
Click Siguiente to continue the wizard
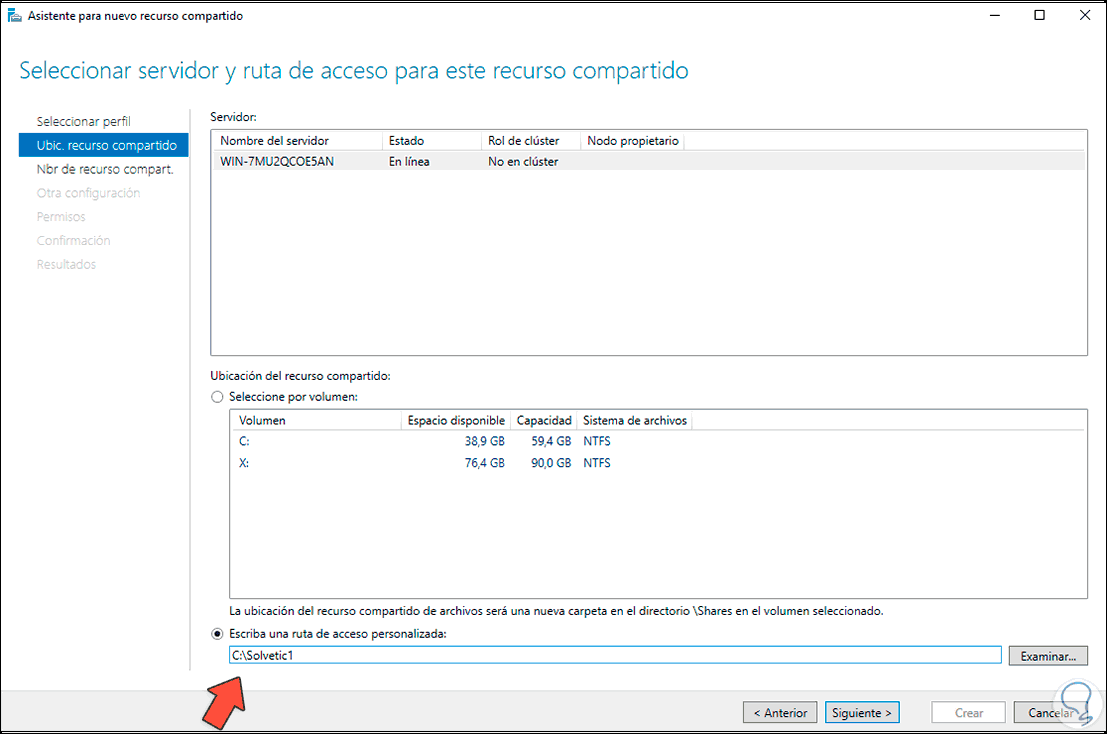pos(861,712)
